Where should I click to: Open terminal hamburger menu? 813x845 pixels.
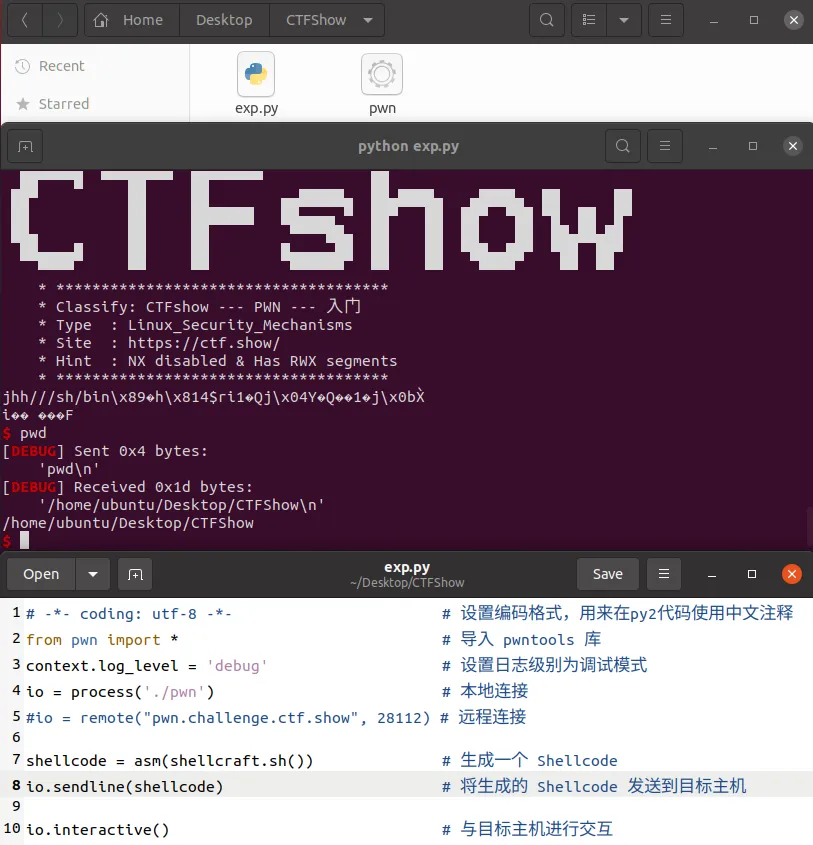pyautogui.click(x=665, y=146)
